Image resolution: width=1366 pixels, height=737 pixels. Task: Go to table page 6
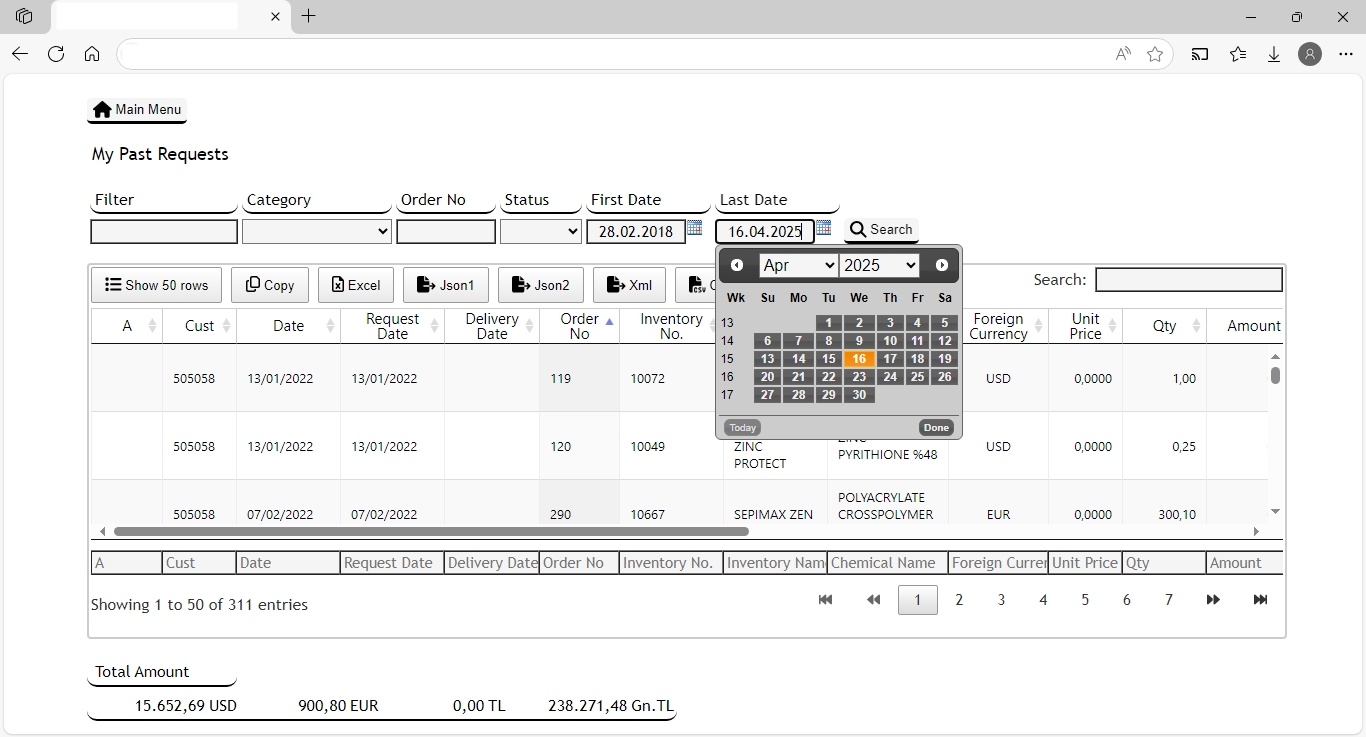[1127, 600]
